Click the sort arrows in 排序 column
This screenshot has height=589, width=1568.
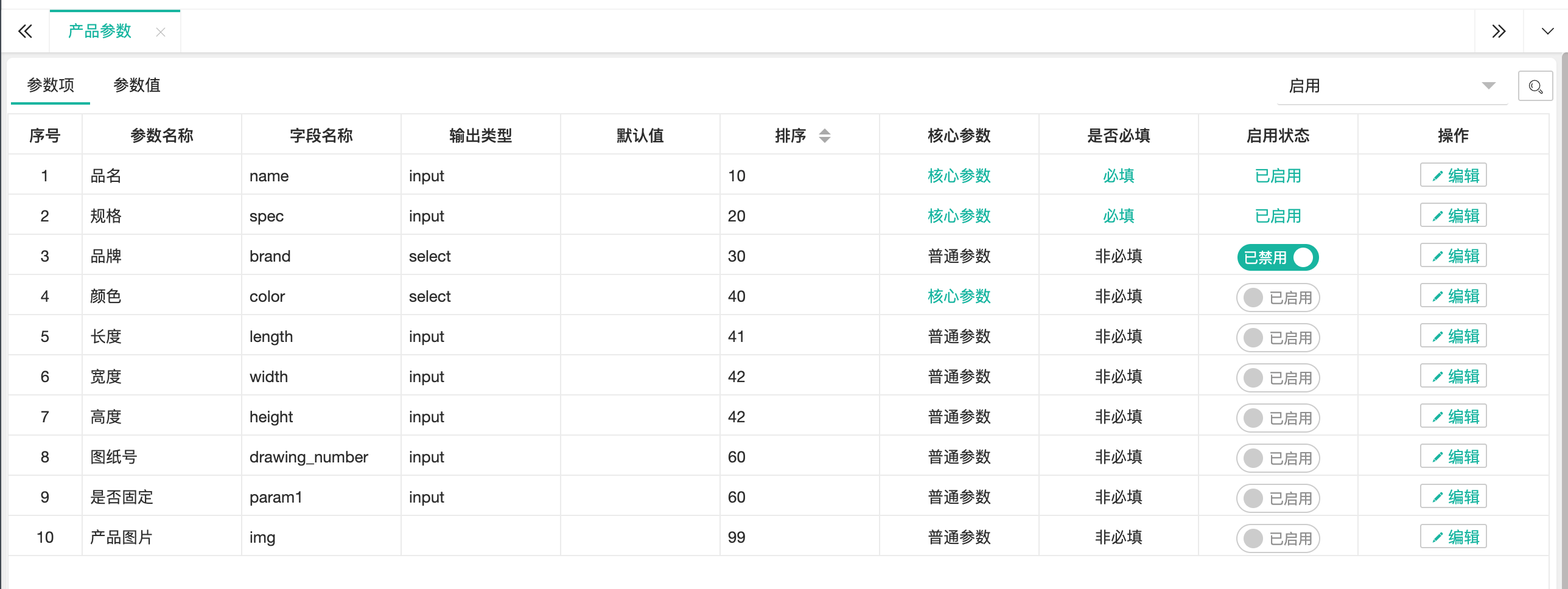[824, 135]
